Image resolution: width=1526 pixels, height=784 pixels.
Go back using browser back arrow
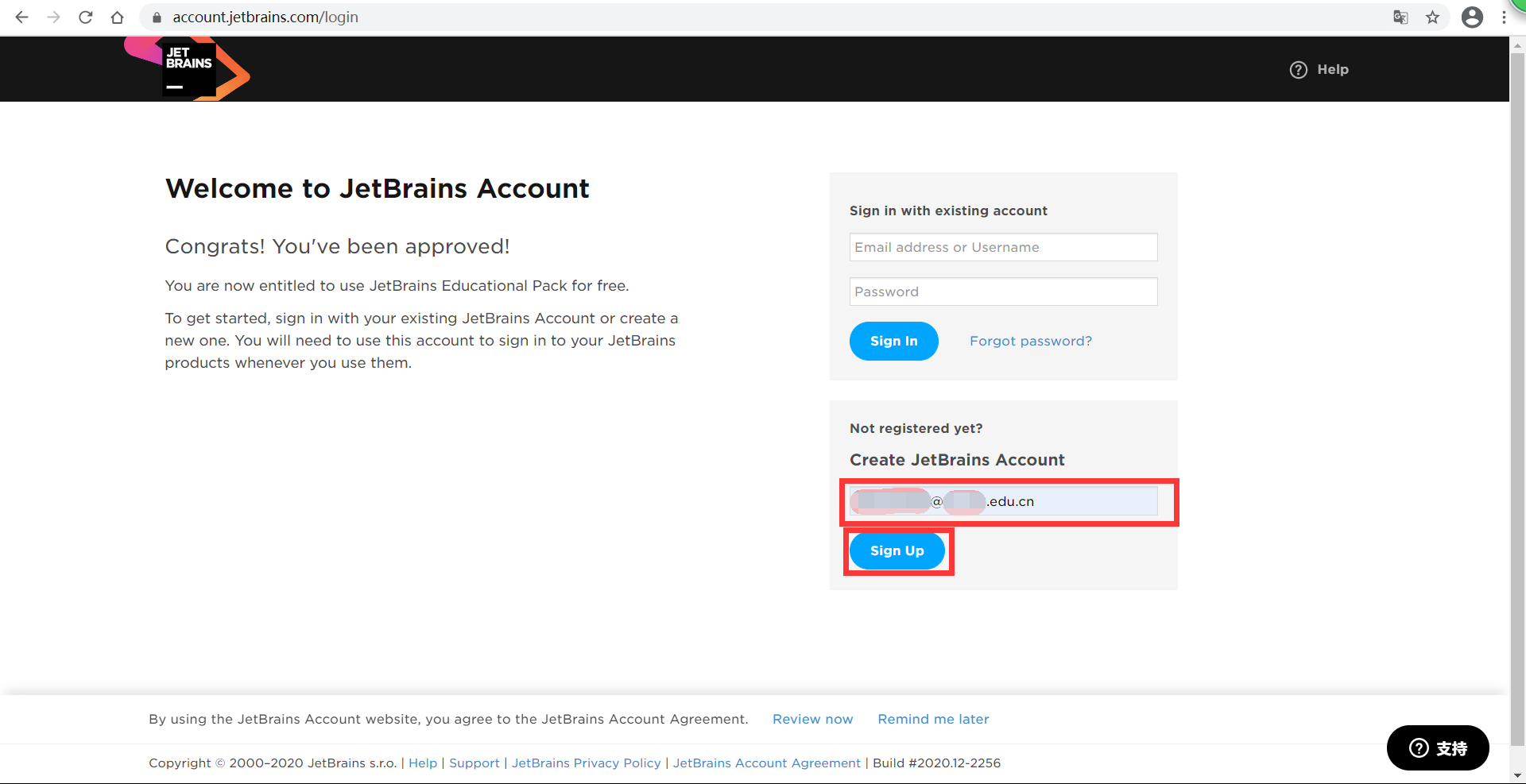tap(21, 17)
